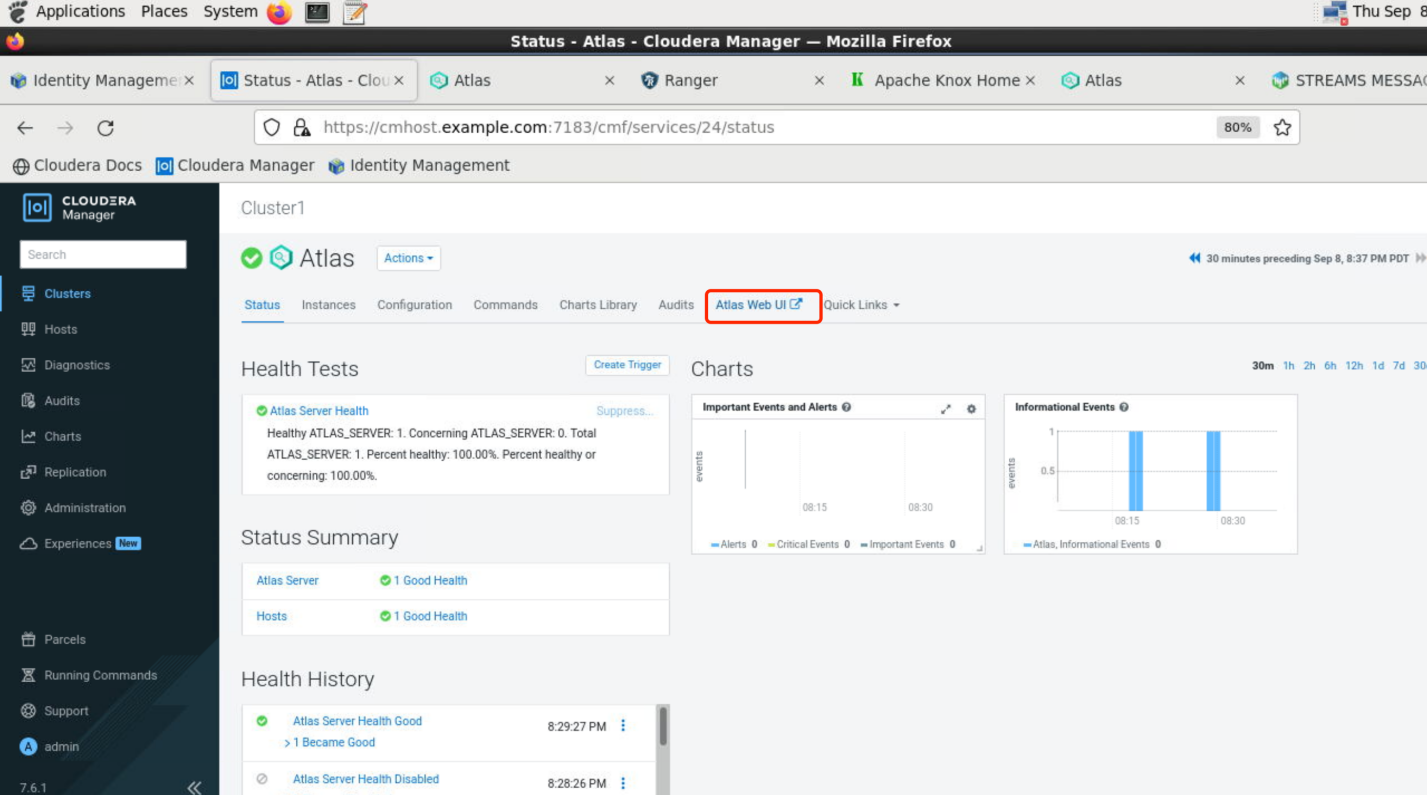Select the Charts Library tab

tap(598, 305)
